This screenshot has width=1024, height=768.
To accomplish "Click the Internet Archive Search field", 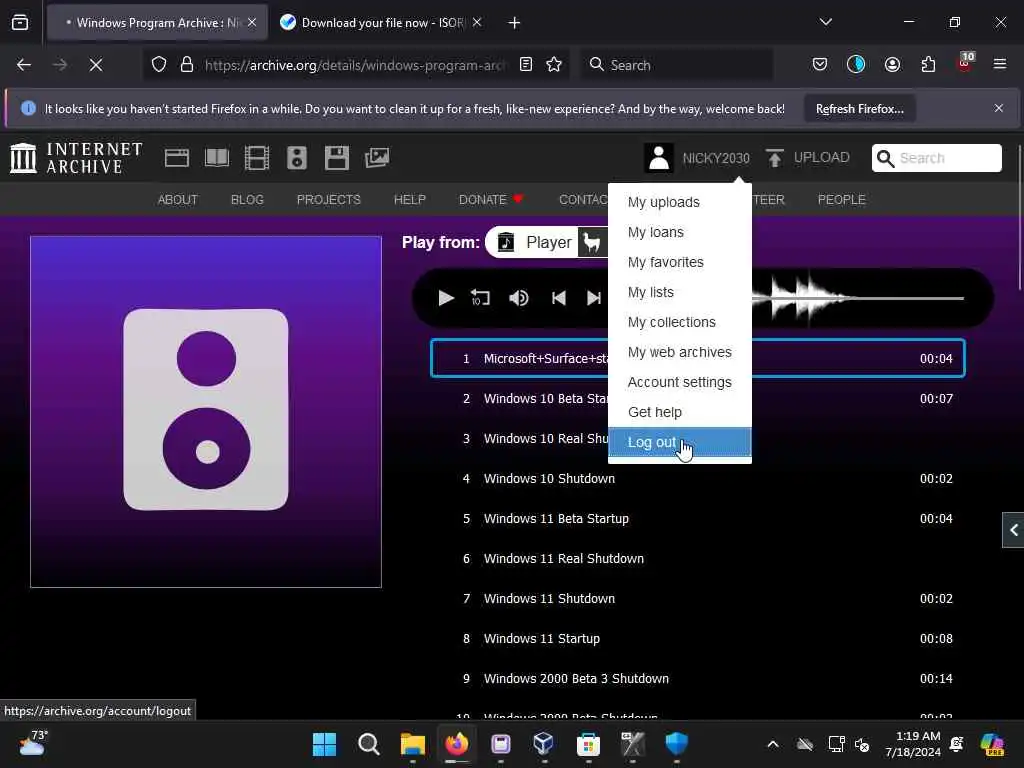I will click(936, 158).
